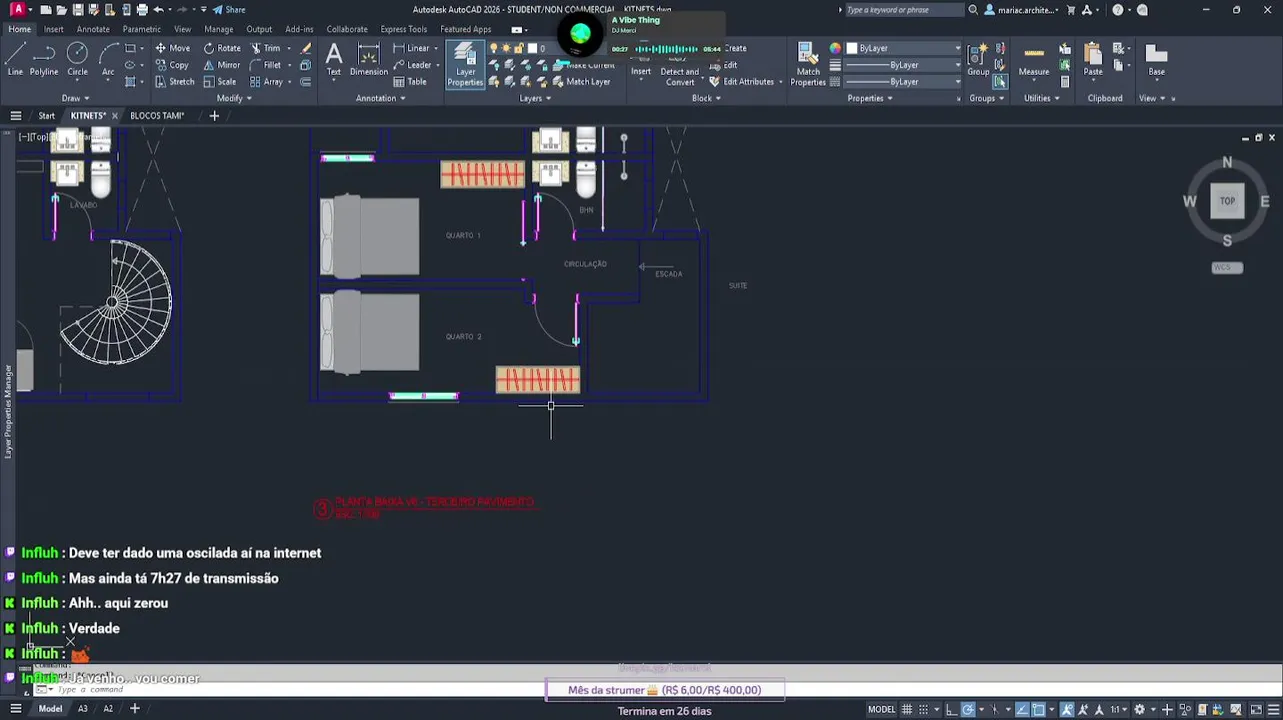Toggle MODEL space button in status bar
1283x720 pixels.
[x=881, y=709]
